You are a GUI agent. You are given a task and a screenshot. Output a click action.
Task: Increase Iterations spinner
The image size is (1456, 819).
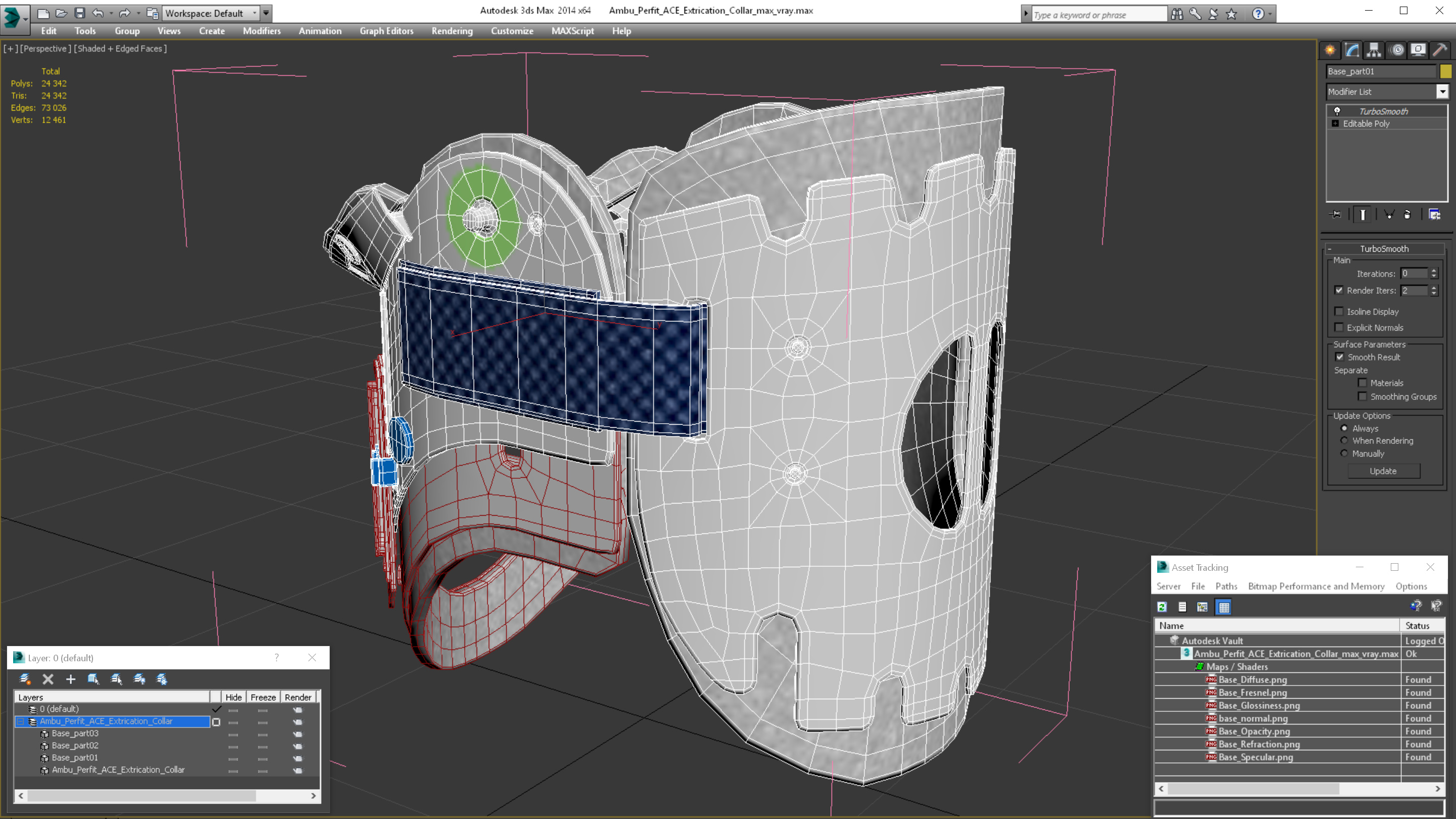pos(1434,271)
